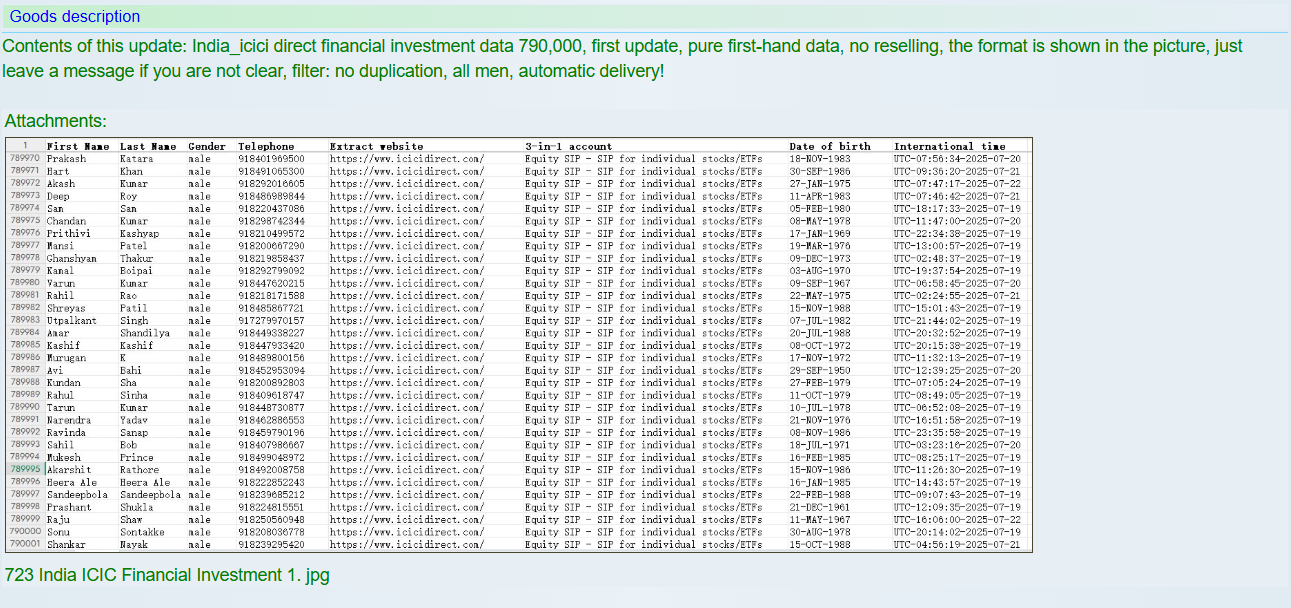Image resolution: width=1291 pixels, height=608 pixels.
Task: Select the "Extract website" column header
Action: point(376,146)
